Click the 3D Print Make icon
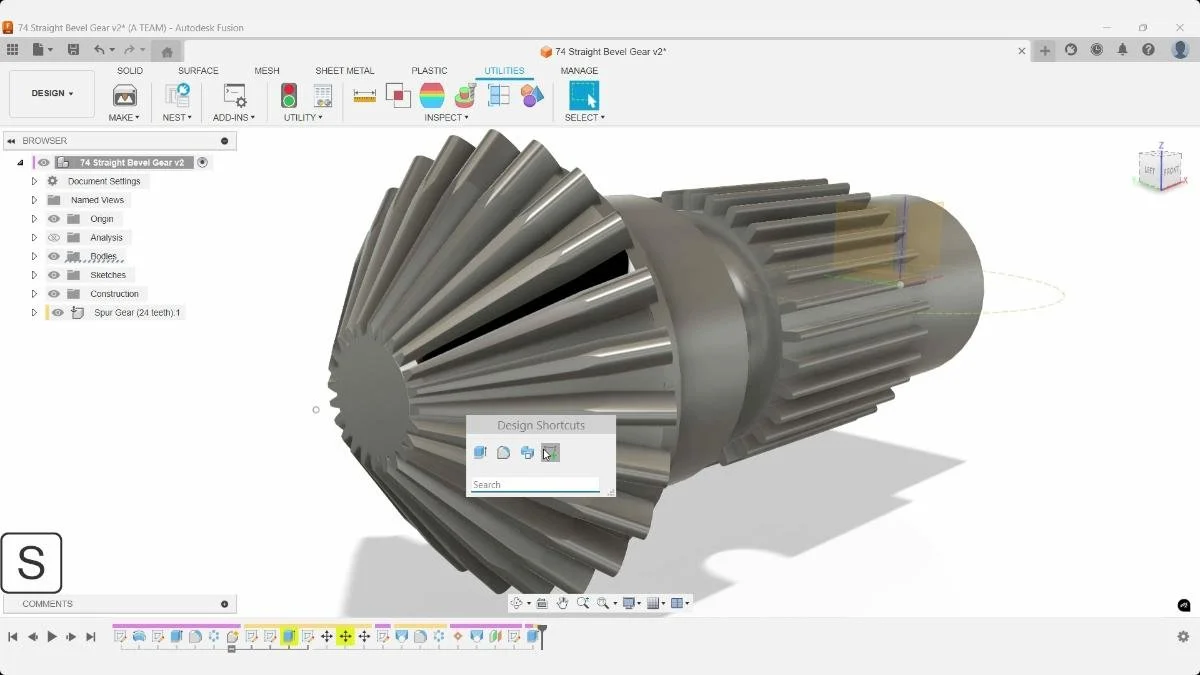1200x675 pixels. point(125,96)
